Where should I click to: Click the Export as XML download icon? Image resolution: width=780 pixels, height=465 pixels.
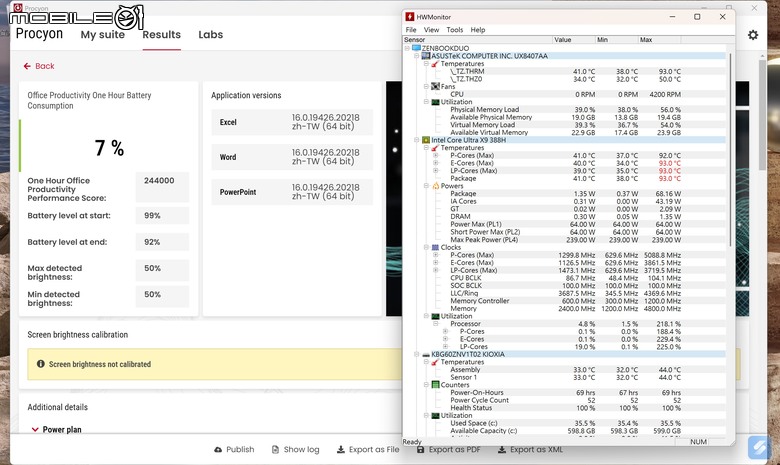tap(500, 450)
